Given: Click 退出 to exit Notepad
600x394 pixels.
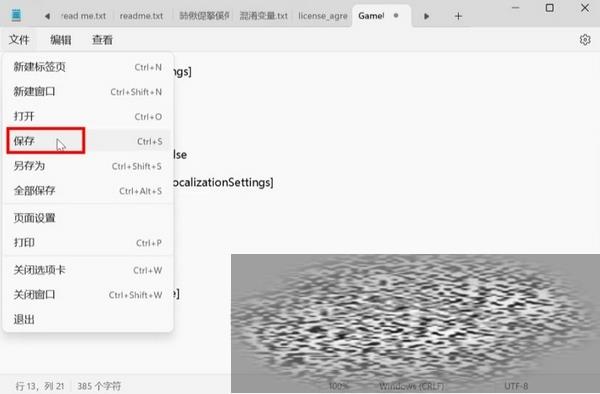Looking at the screenshot, I should click(x=88, y=319).
